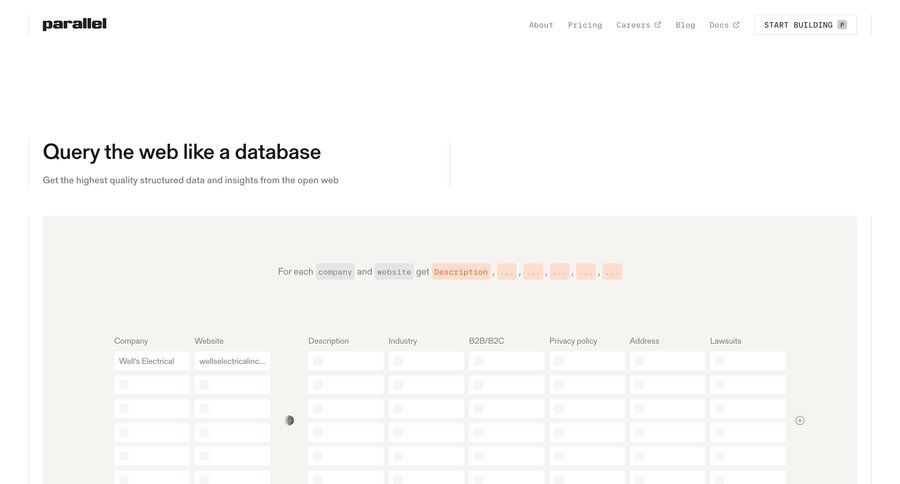Click the first row cell under B2B/B2C
Screen dimensions: 900x484
(506, 361)
